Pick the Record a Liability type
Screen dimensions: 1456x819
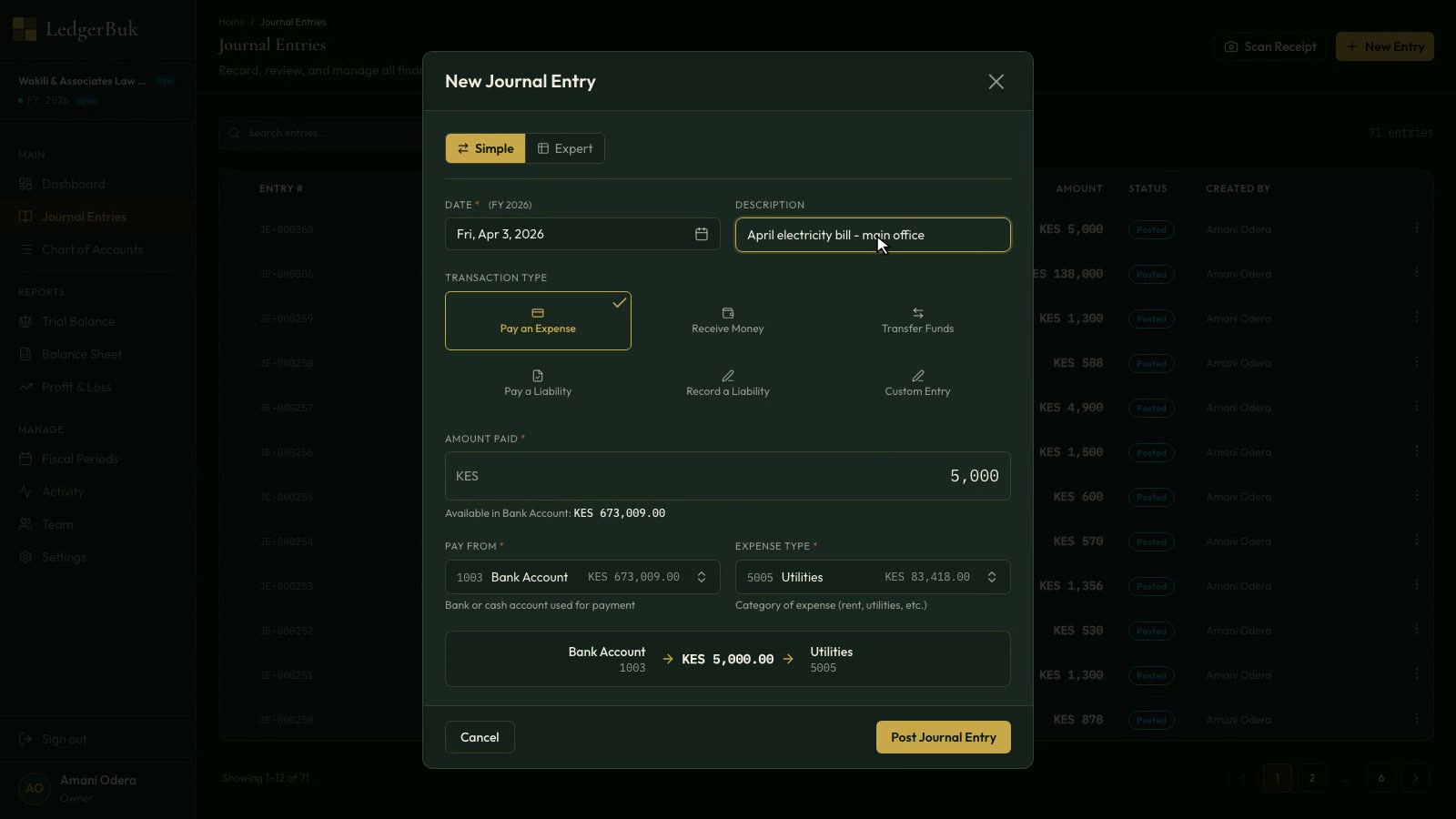pos(727,383)
